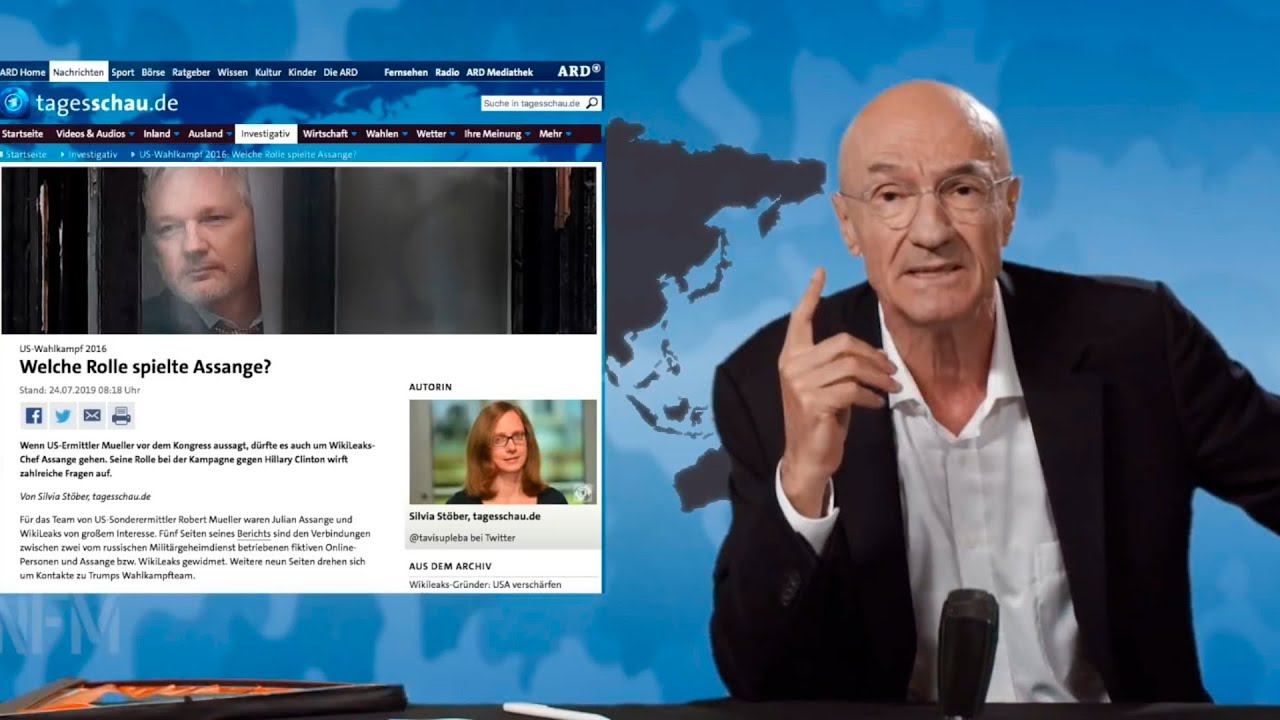Click AUS DEM ARCHIV section heading
1280x720 pixels.
[450, 566]
